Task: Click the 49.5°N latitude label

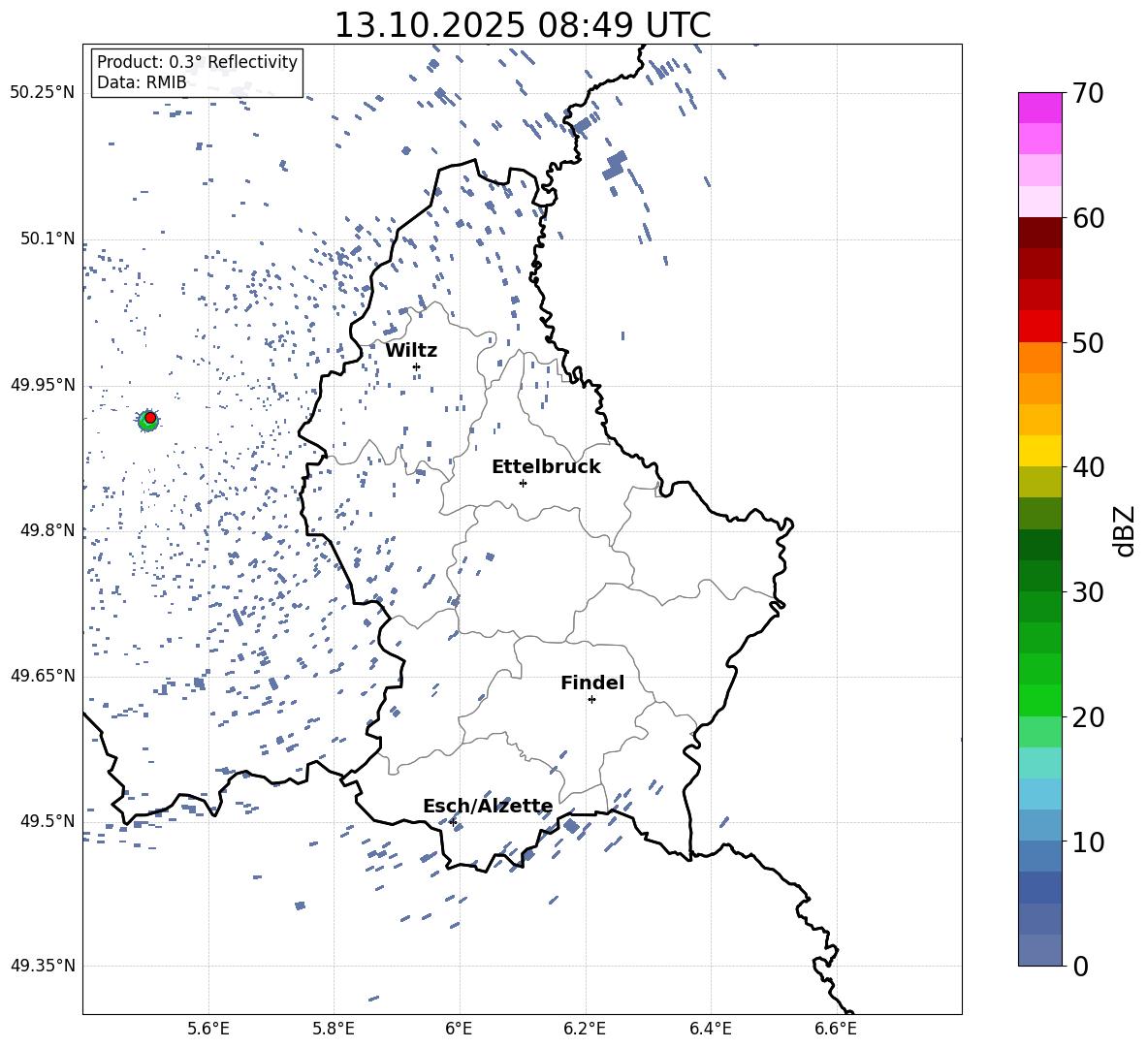Action: pyautogui.click(x=48, y=820)
